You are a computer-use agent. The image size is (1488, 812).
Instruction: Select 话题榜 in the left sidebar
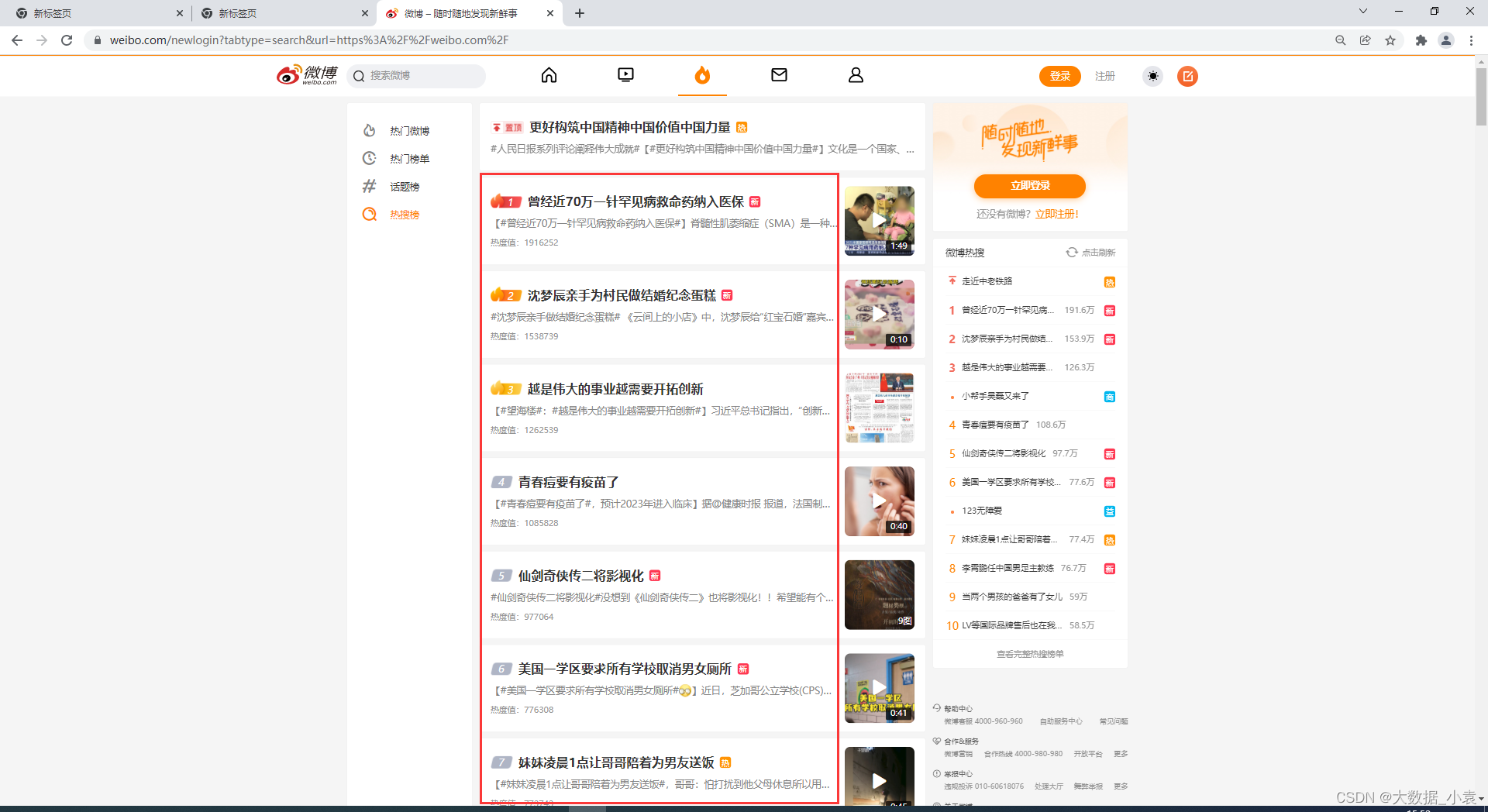pyautogui.click(x=405, y=187)
